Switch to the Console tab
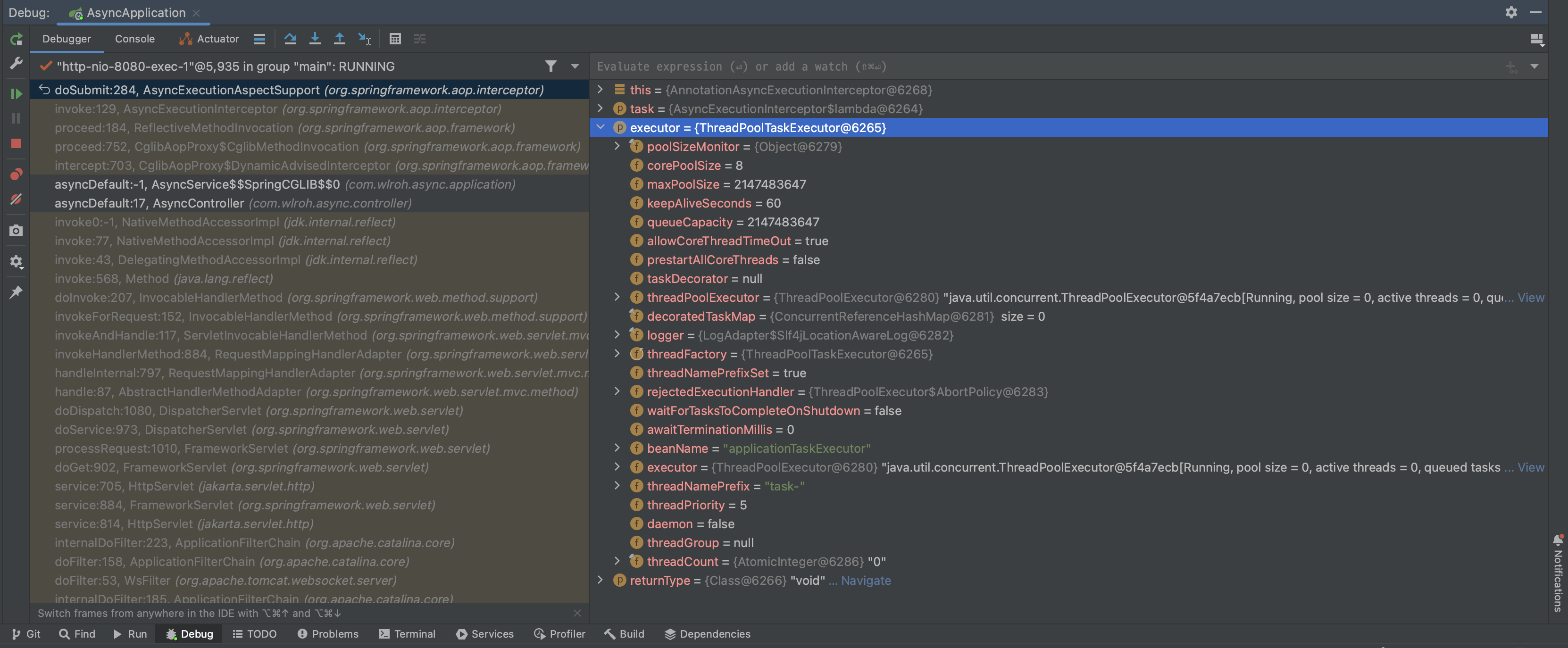 [134, 39]
